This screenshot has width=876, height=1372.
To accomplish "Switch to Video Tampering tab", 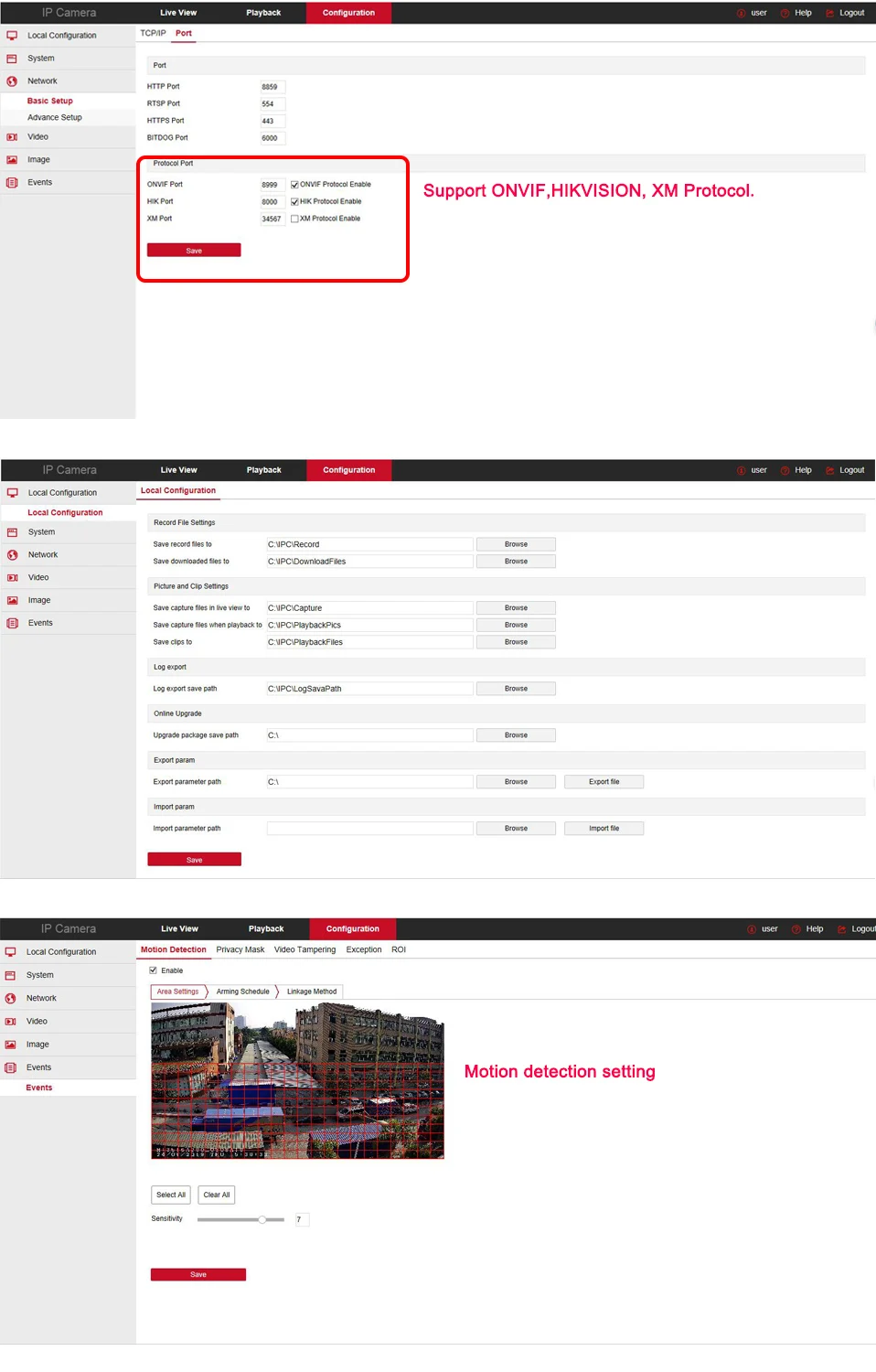I will (304, 950).
